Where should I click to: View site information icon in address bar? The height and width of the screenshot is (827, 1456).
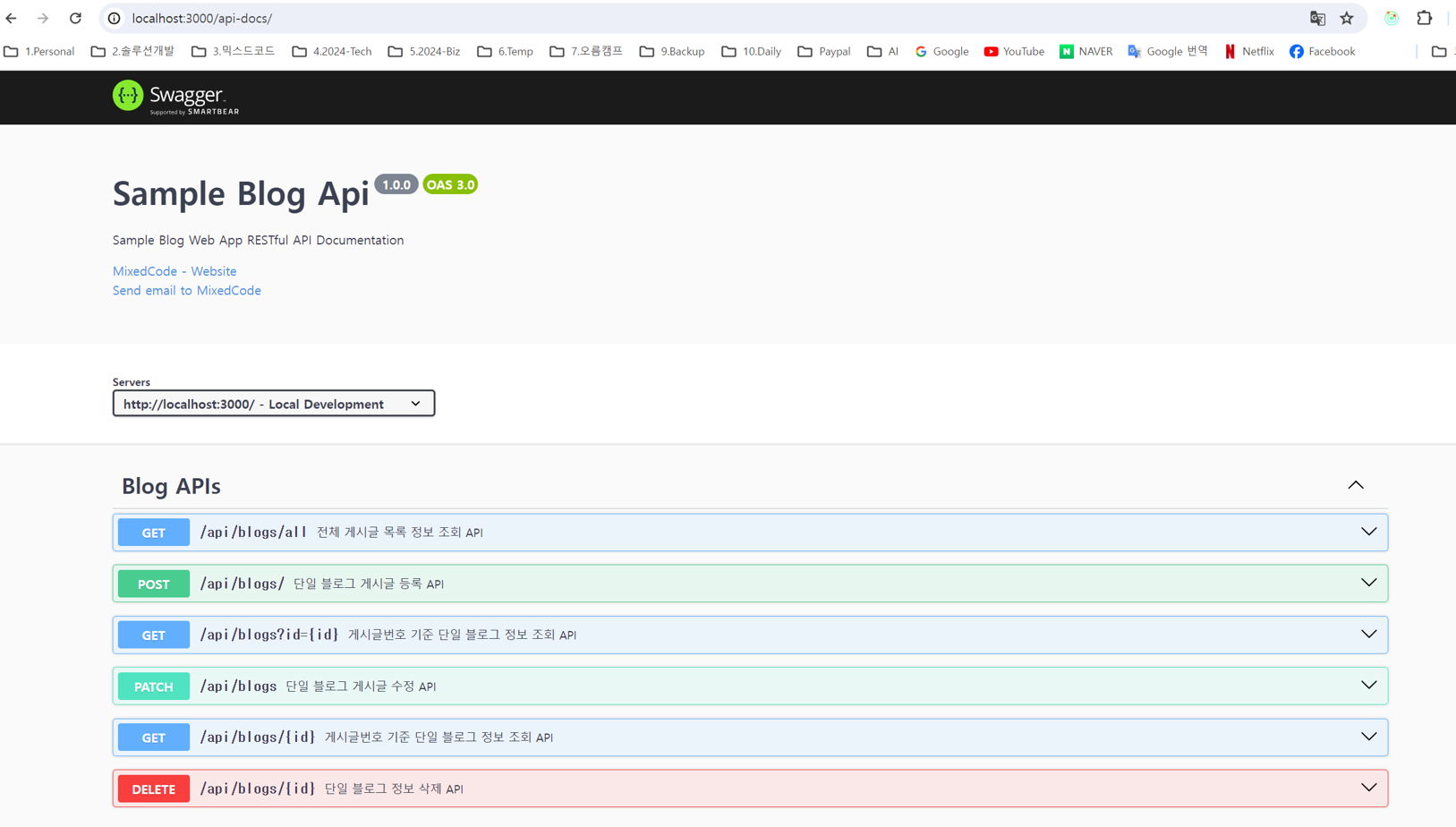[115, 18]
